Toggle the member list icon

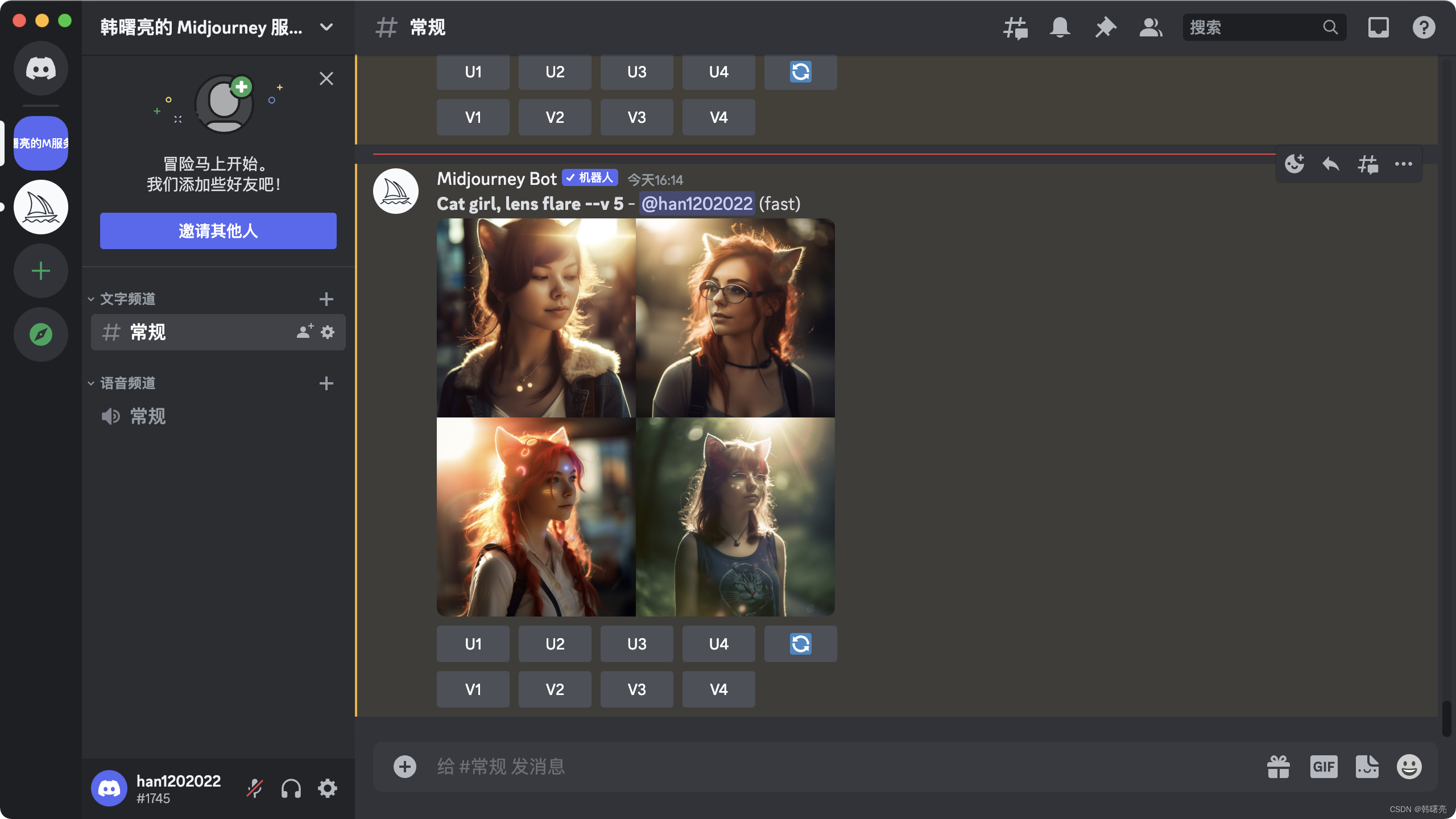[x=1151, y=27]
